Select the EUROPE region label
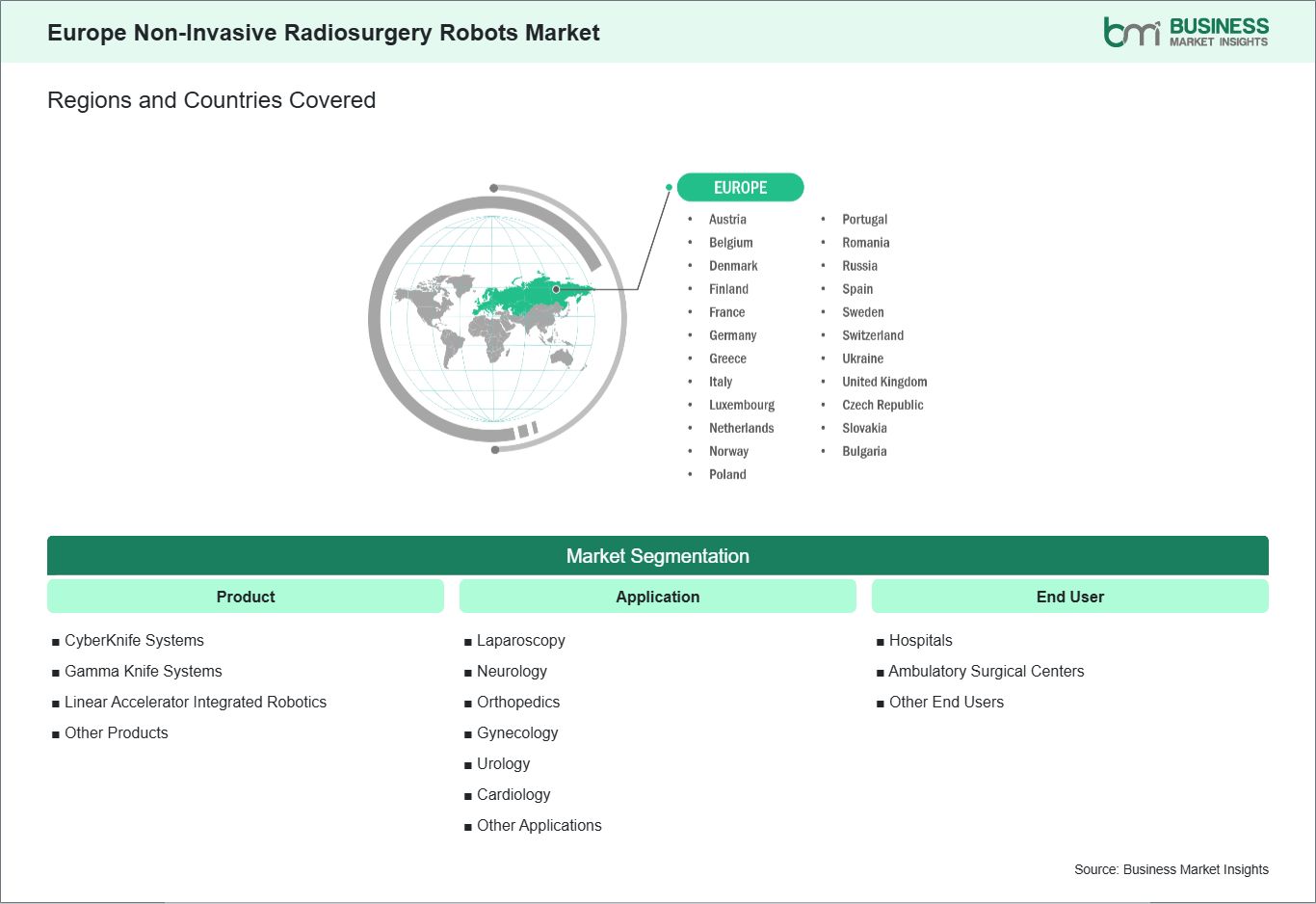Viewport: 1316px width, 904px height. 740,187
